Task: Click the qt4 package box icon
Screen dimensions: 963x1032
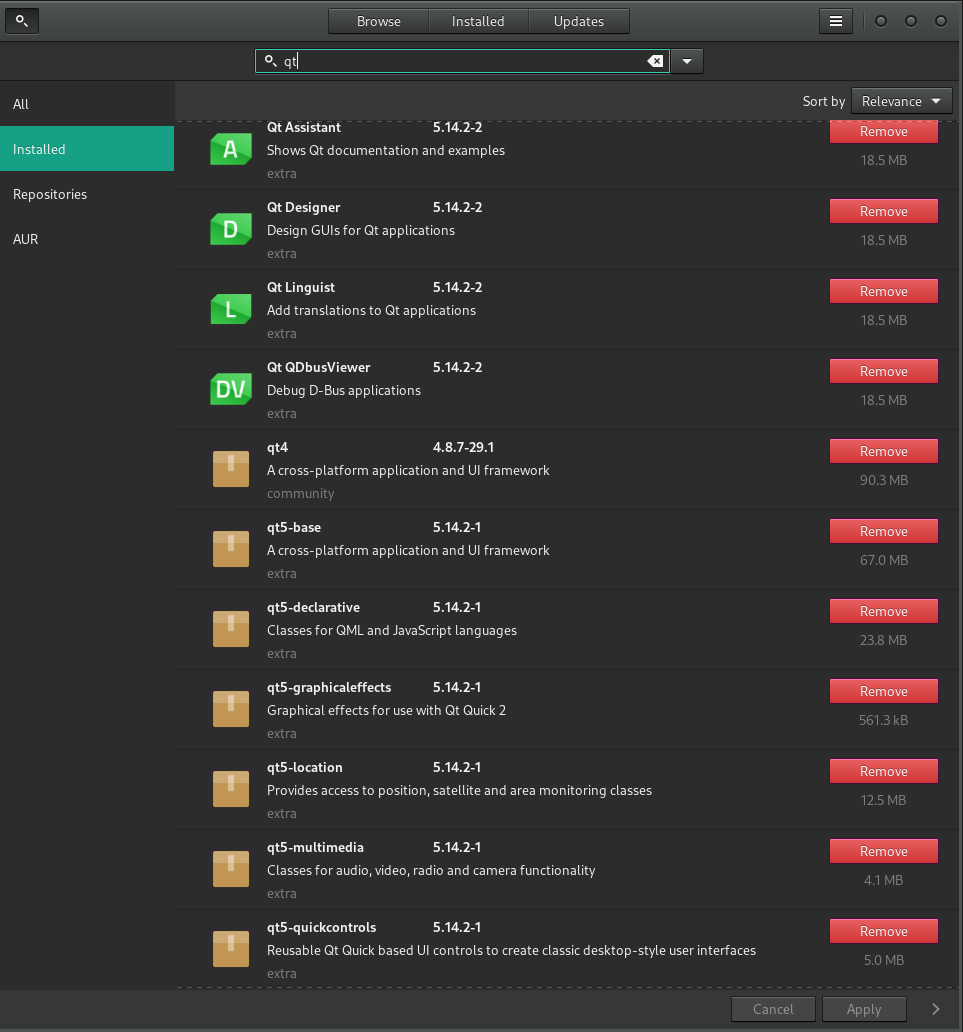Action: click(x=231, y=469)
